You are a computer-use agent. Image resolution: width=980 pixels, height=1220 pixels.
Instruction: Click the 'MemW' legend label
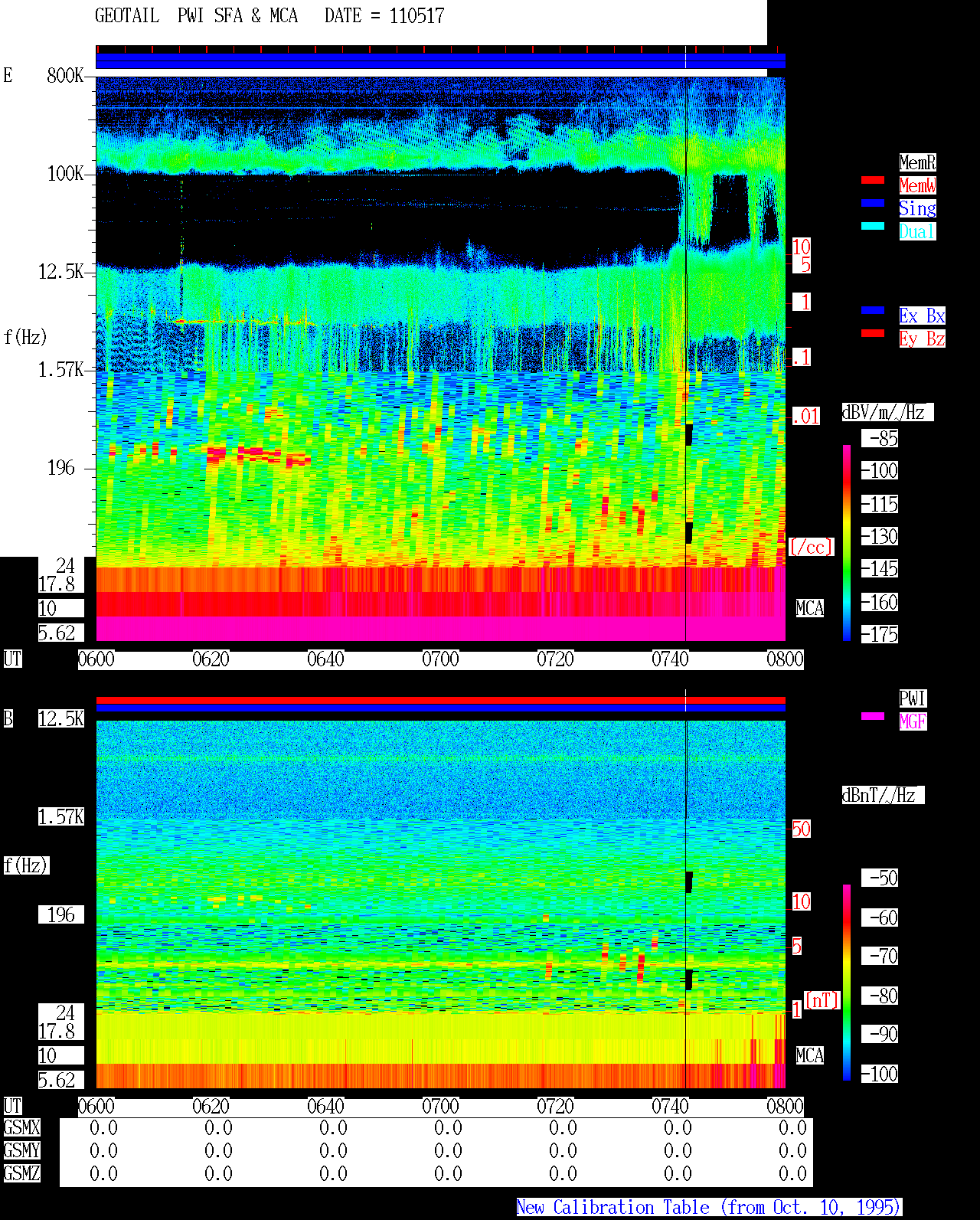[x=917, y=185]
